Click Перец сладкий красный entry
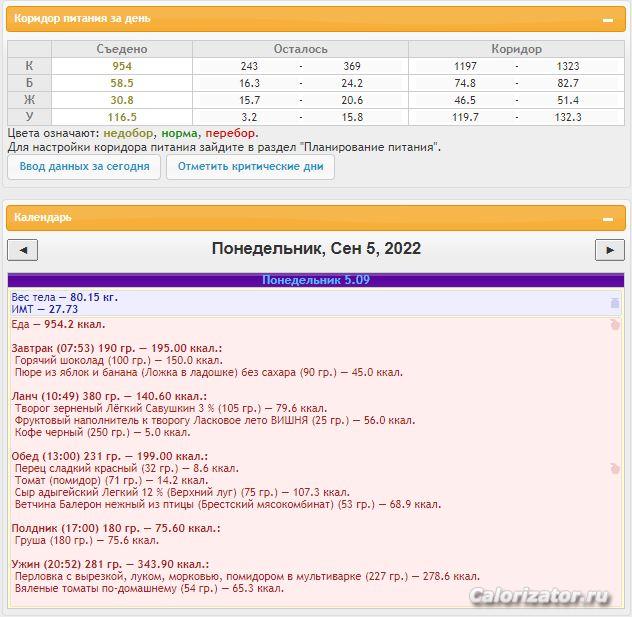 [x=127, y=468]
